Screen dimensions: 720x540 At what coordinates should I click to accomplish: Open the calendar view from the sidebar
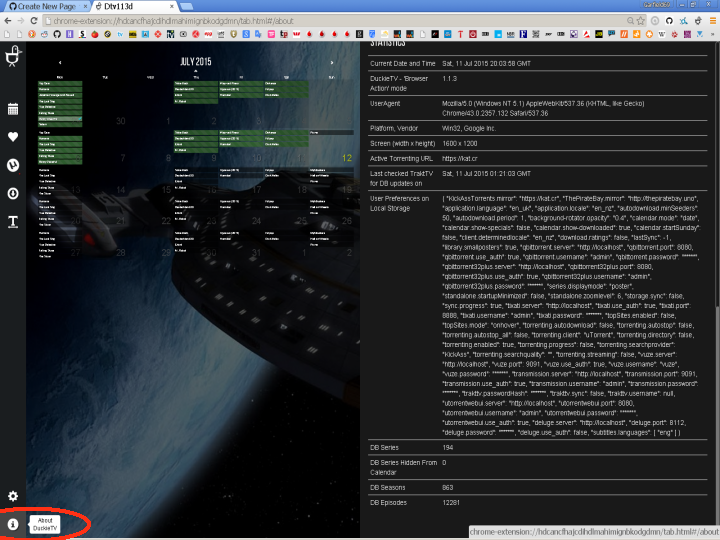click(13, 109)
